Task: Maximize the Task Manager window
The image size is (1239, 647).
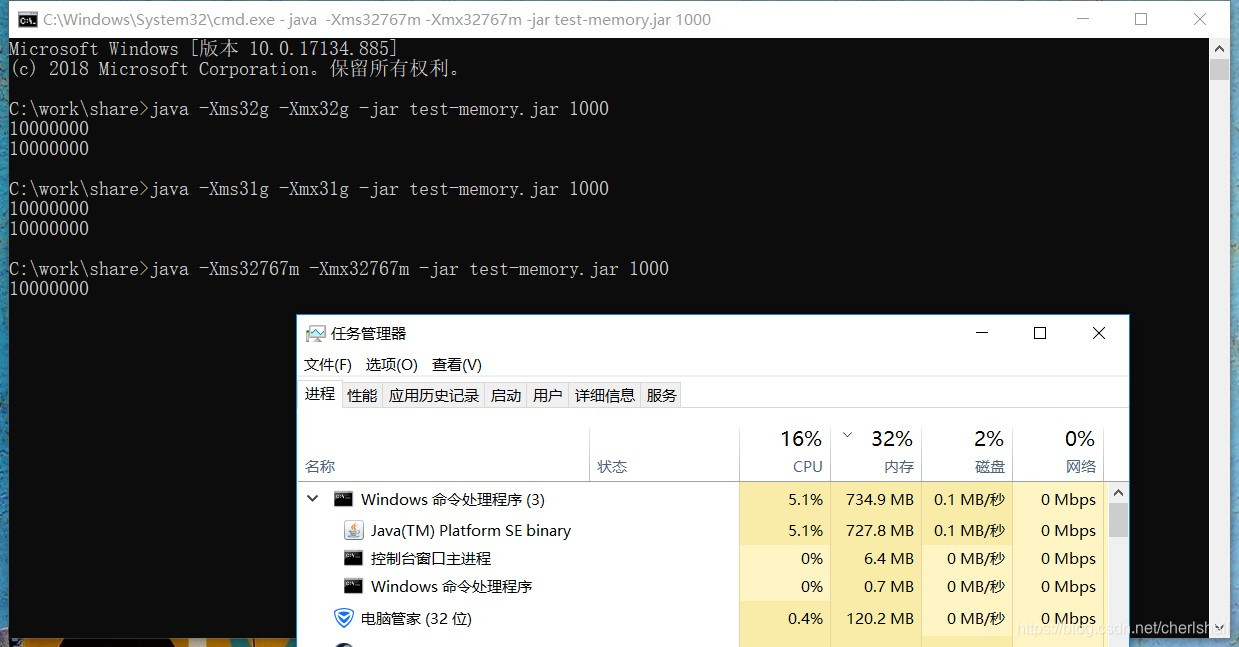Action: tap(1039, 333)
